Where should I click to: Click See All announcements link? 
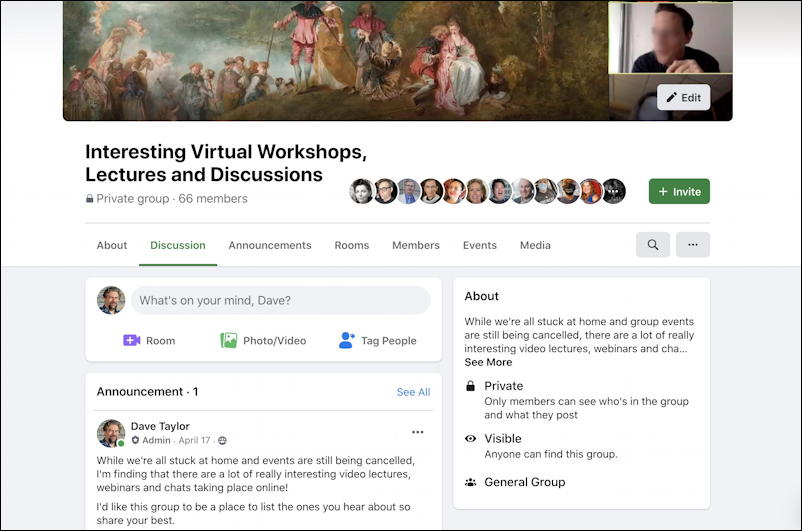413,392
